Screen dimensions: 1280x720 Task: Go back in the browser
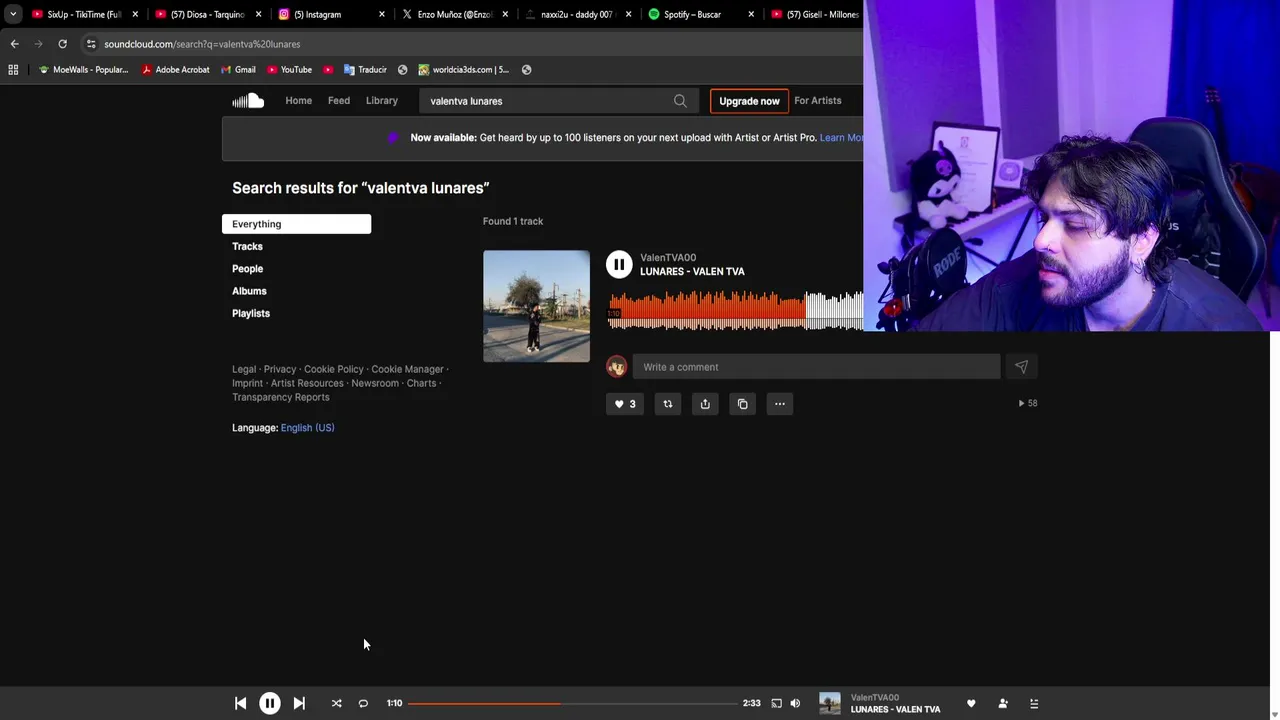coord(14,44)
